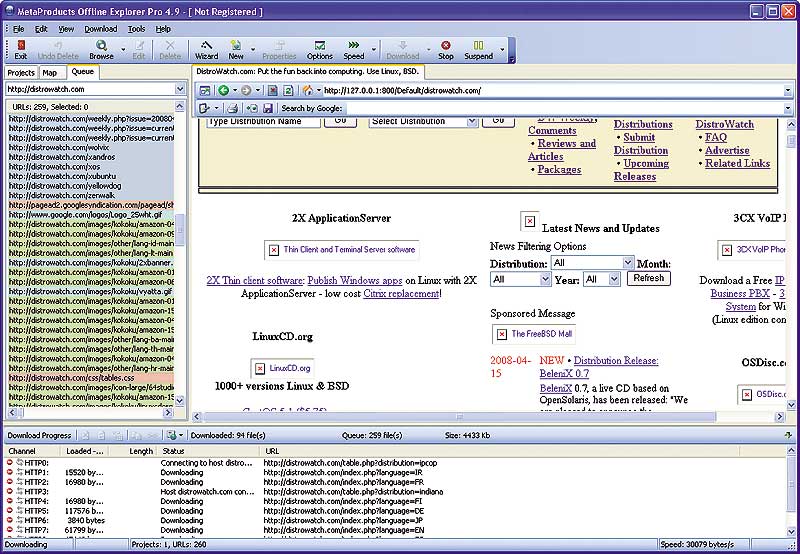The height and width of the screenshot is (554, 800).
Task: Open the Help menu
Action: [x=163, y=29]
